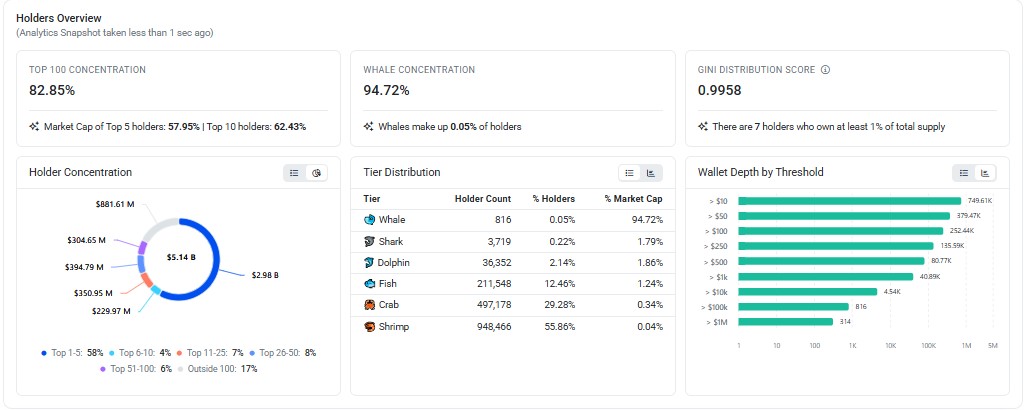Click the > $100k wallet depth bar
Screen dimensions: 1027x410
[x=793, y=307]
